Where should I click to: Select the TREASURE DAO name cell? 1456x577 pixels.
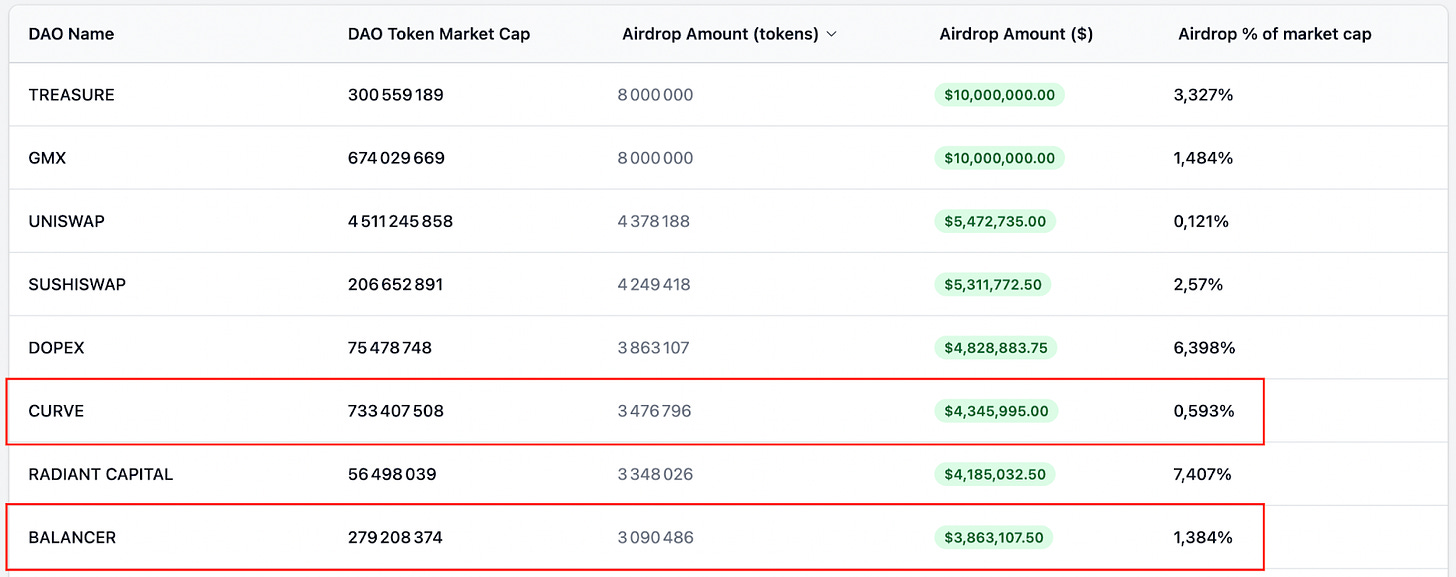tap(72, 95)
